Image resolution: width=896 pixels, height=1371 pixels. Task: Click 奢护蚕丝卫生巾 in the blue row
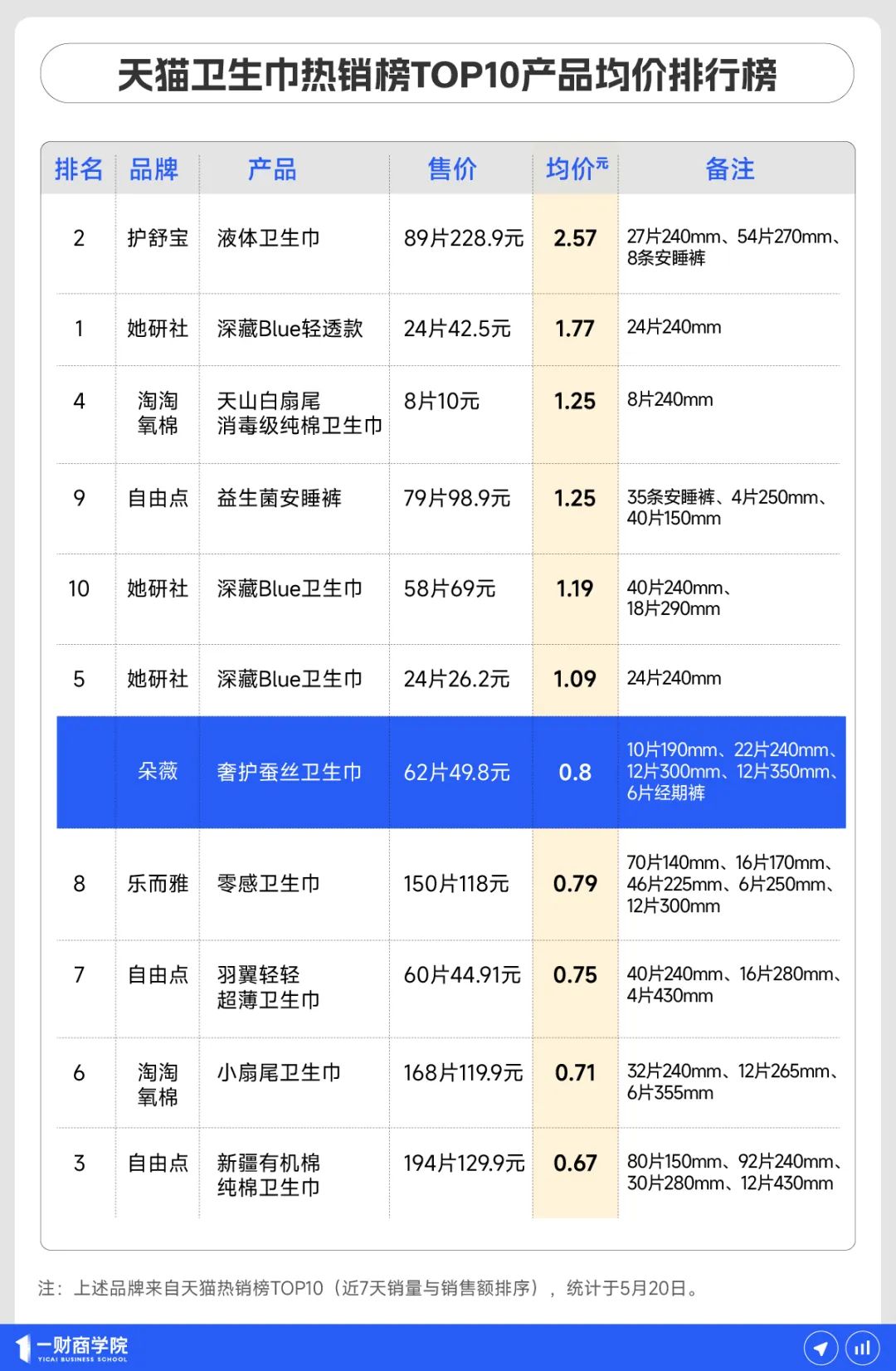click(290, 773)
